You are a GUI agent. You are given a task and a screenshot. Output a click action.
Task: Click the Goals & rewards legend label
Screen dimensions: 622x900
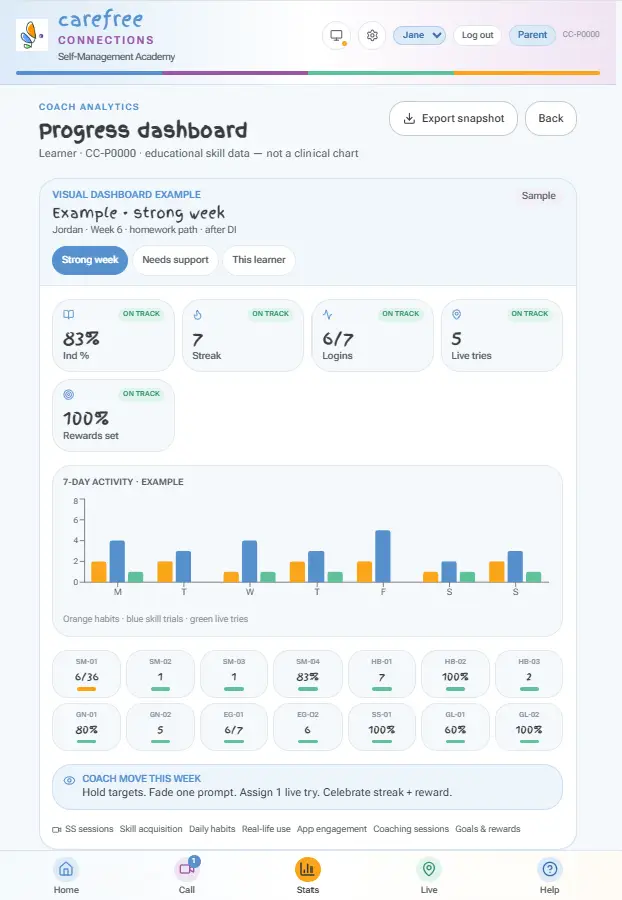(x=488, y=829)
